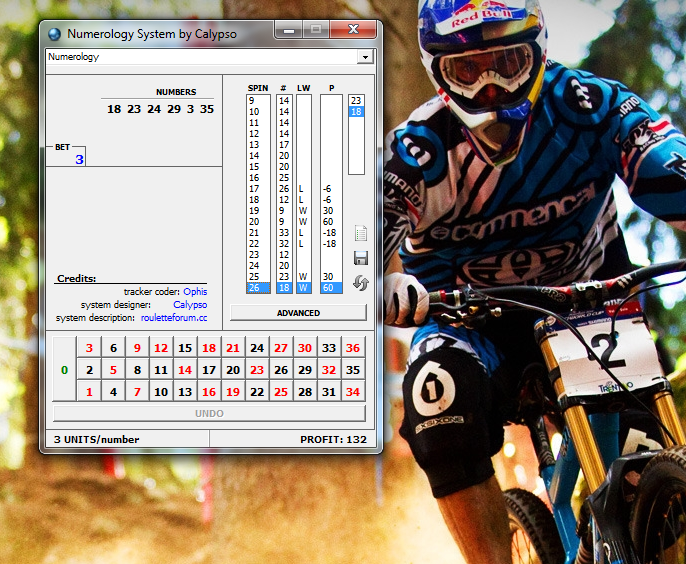686x564 pixels.
Task: Click roulette number 6
Action: coord(113,348)
